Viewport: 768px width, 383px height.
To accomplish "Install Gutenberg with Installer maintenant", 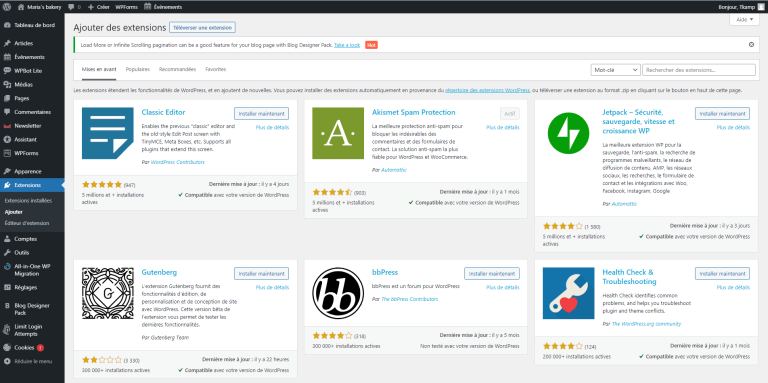I will pyautogui.click(x=262, y=273).
